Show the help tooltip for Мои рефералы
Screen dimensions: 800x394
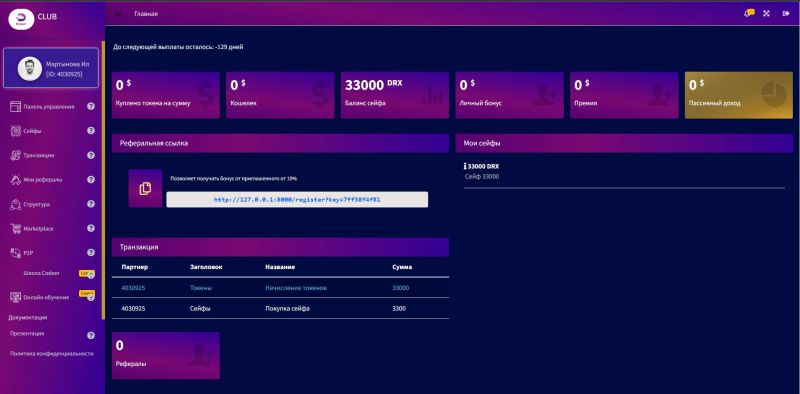(x=91, y=180)
